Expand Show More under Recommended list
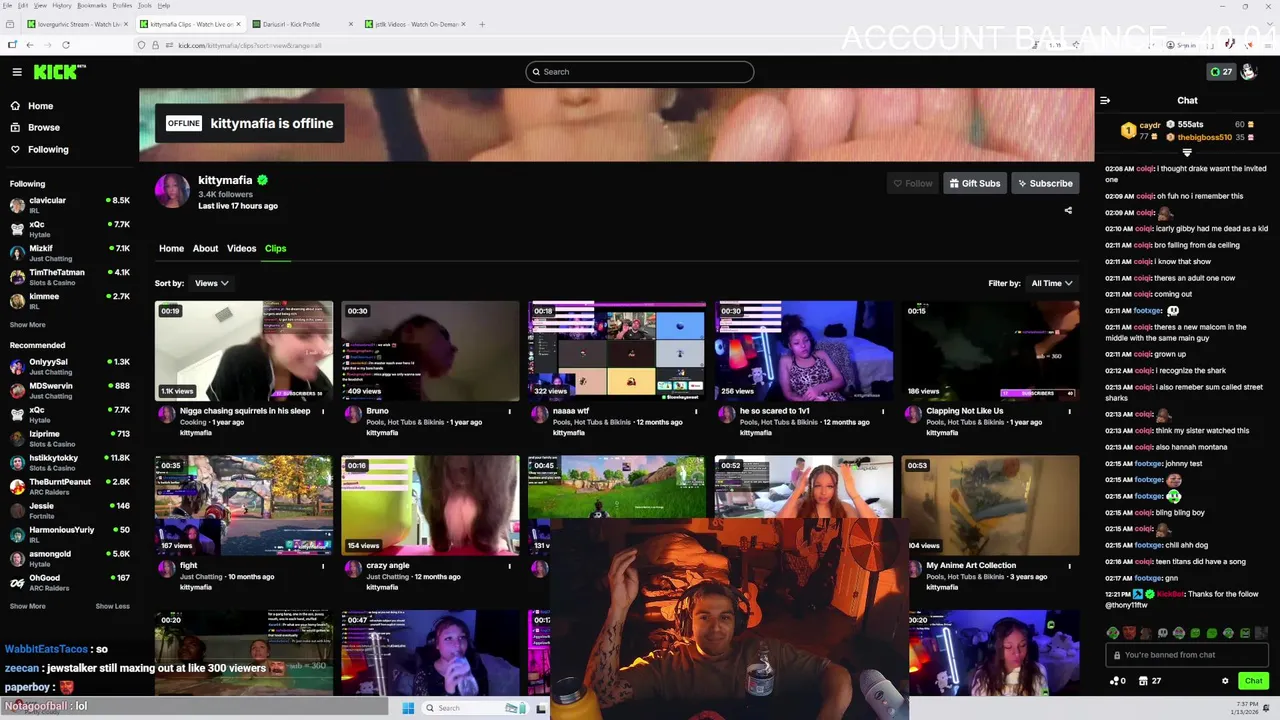Screen dimensions: 1280x720 pos(28,606)
